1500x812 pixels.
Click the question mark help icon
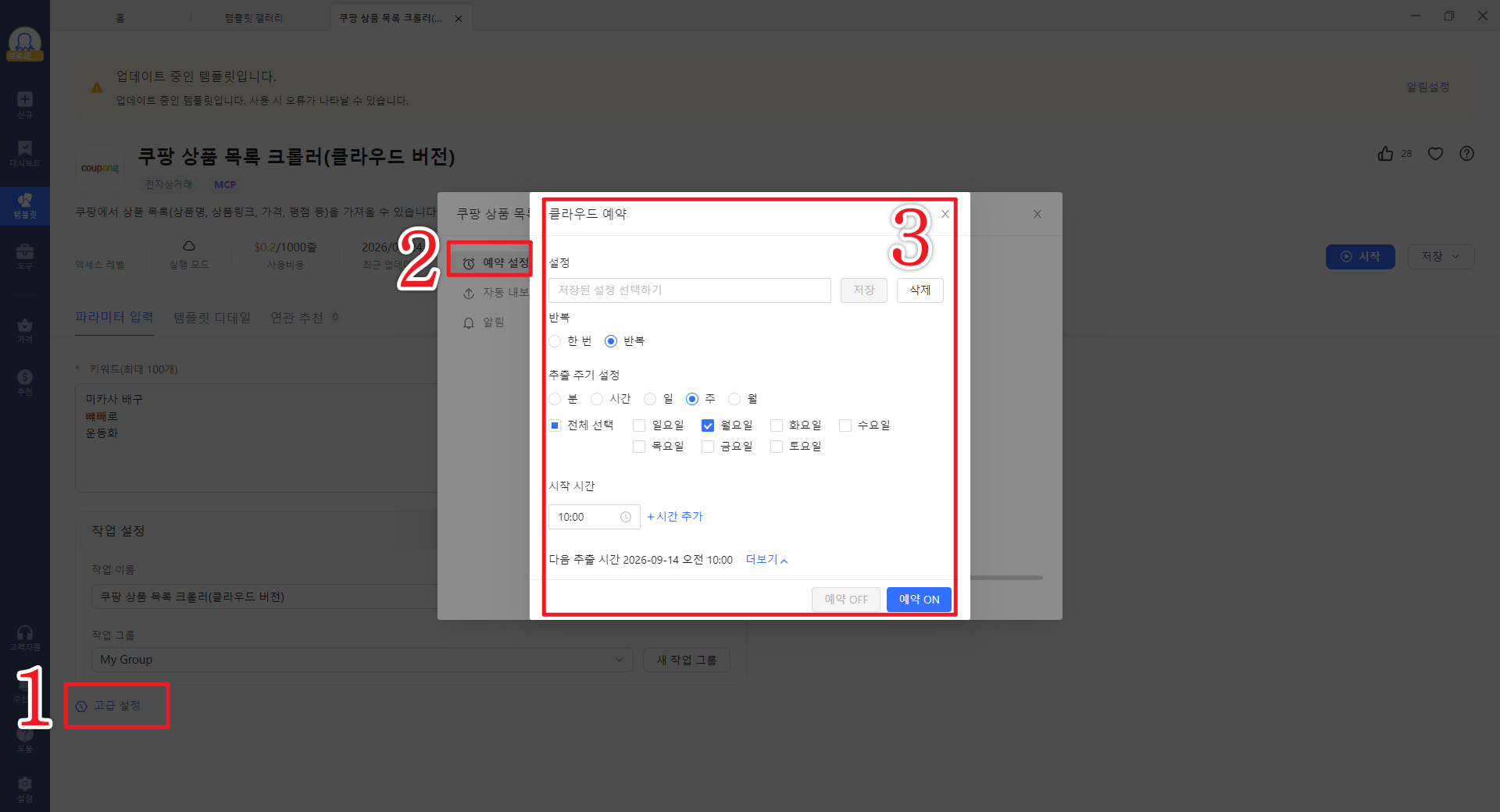[x=1466, y=154]
